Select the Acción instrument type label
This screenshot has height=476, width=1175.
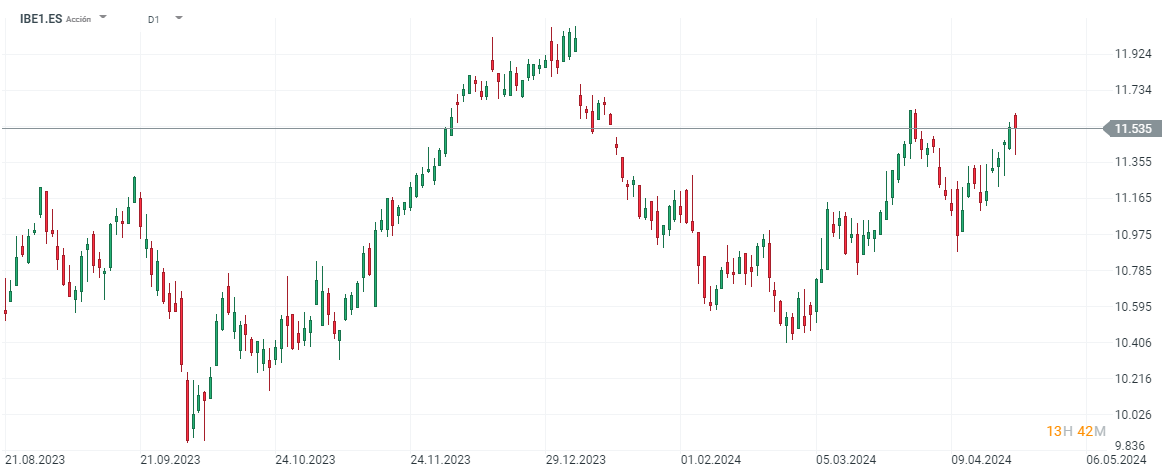pos(81,19)
